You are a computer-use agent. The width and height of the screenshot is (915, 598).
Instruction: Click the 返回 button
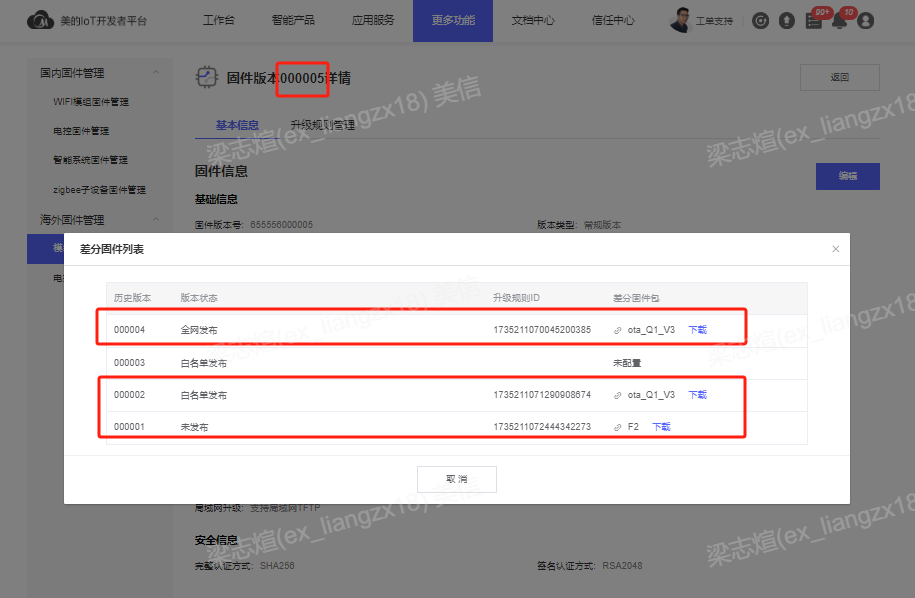pos(840,77)
